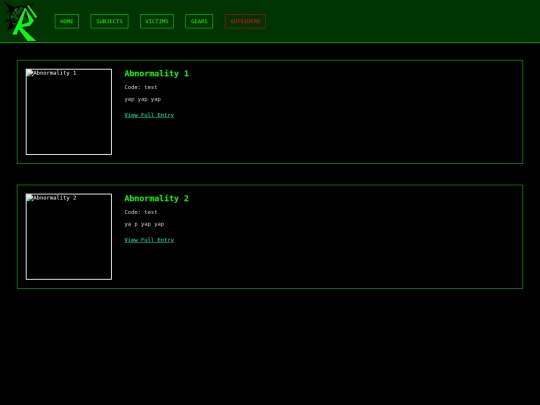
Task: Select the 'Code: test' text under Abnormality 1
Action: click(x=141, y=87)
